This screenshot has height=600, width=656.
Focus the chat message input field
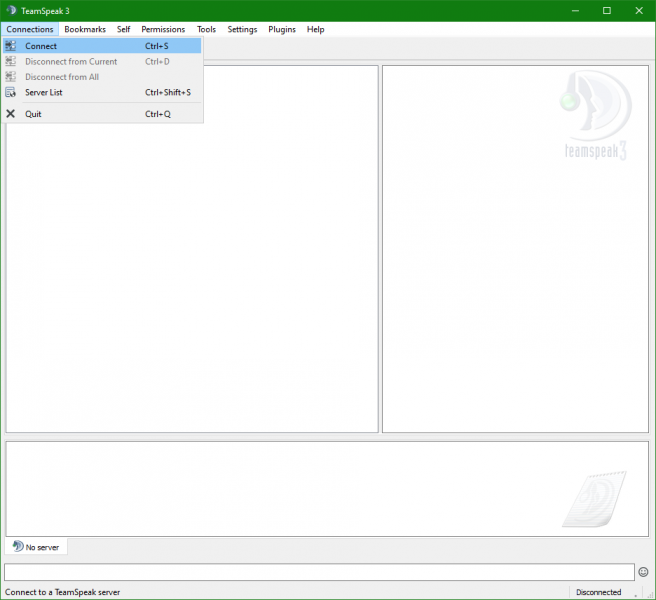click(x=319, y=572)
